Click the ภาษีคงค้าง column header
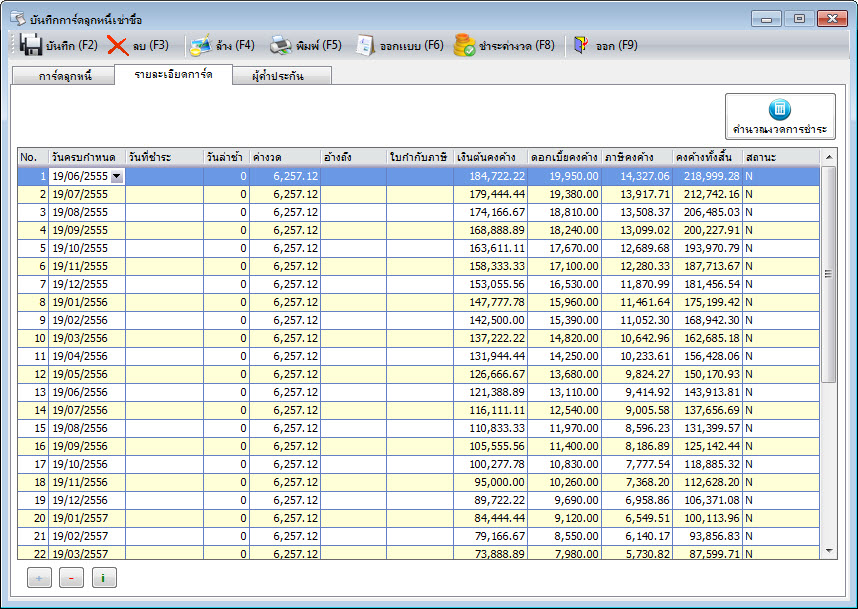 (637, 157)
